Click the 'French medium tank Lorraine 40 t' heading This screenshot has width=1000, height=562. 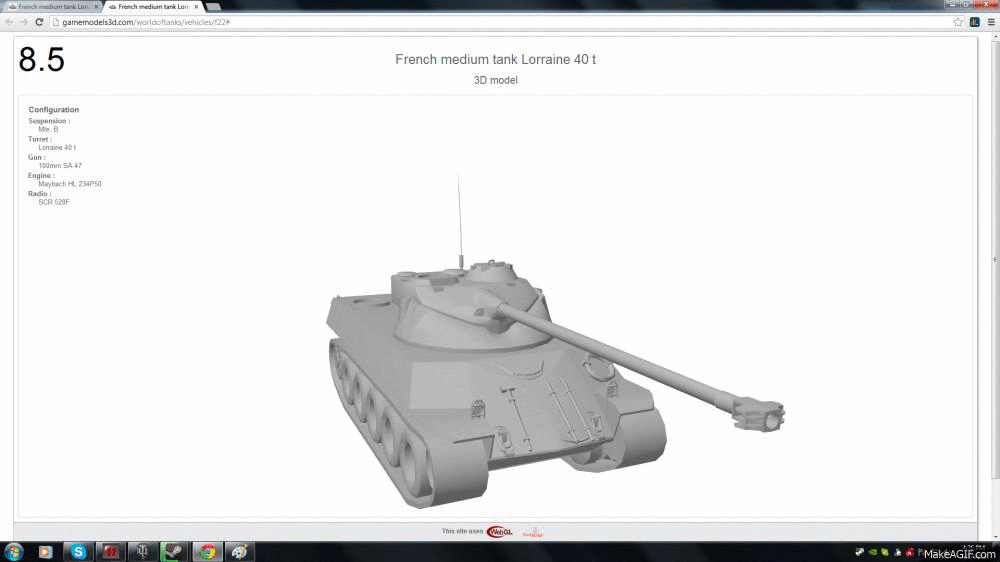(496, 59)
